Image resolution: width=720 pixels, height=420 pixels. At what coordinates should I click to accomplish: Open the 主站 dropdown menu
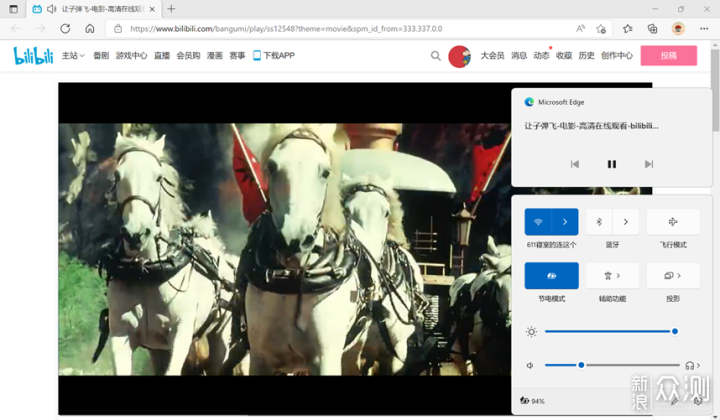[x=73, y=56]
